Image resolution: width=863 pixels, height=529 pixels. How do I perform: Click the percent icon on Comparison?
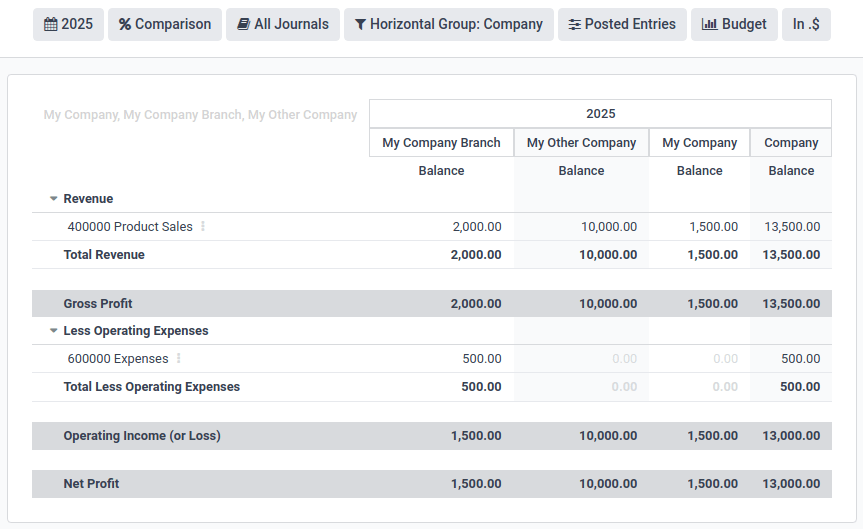125,24
